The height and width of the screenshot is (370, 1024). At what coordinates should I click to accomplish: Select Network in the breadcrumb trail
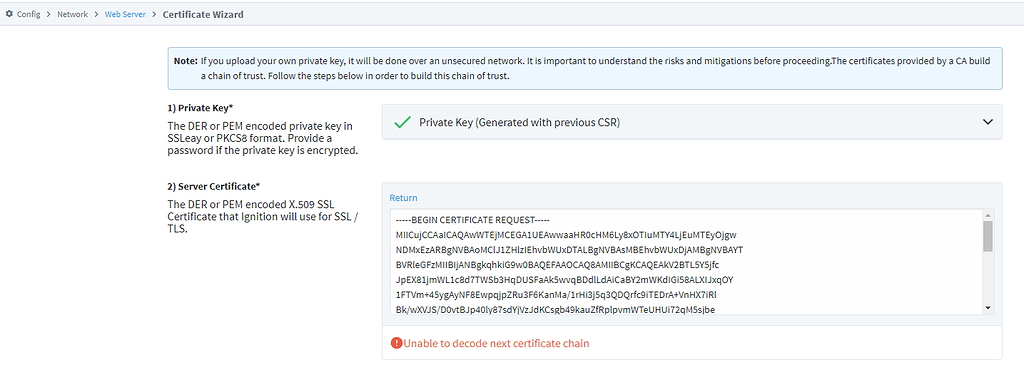(72, 14)
